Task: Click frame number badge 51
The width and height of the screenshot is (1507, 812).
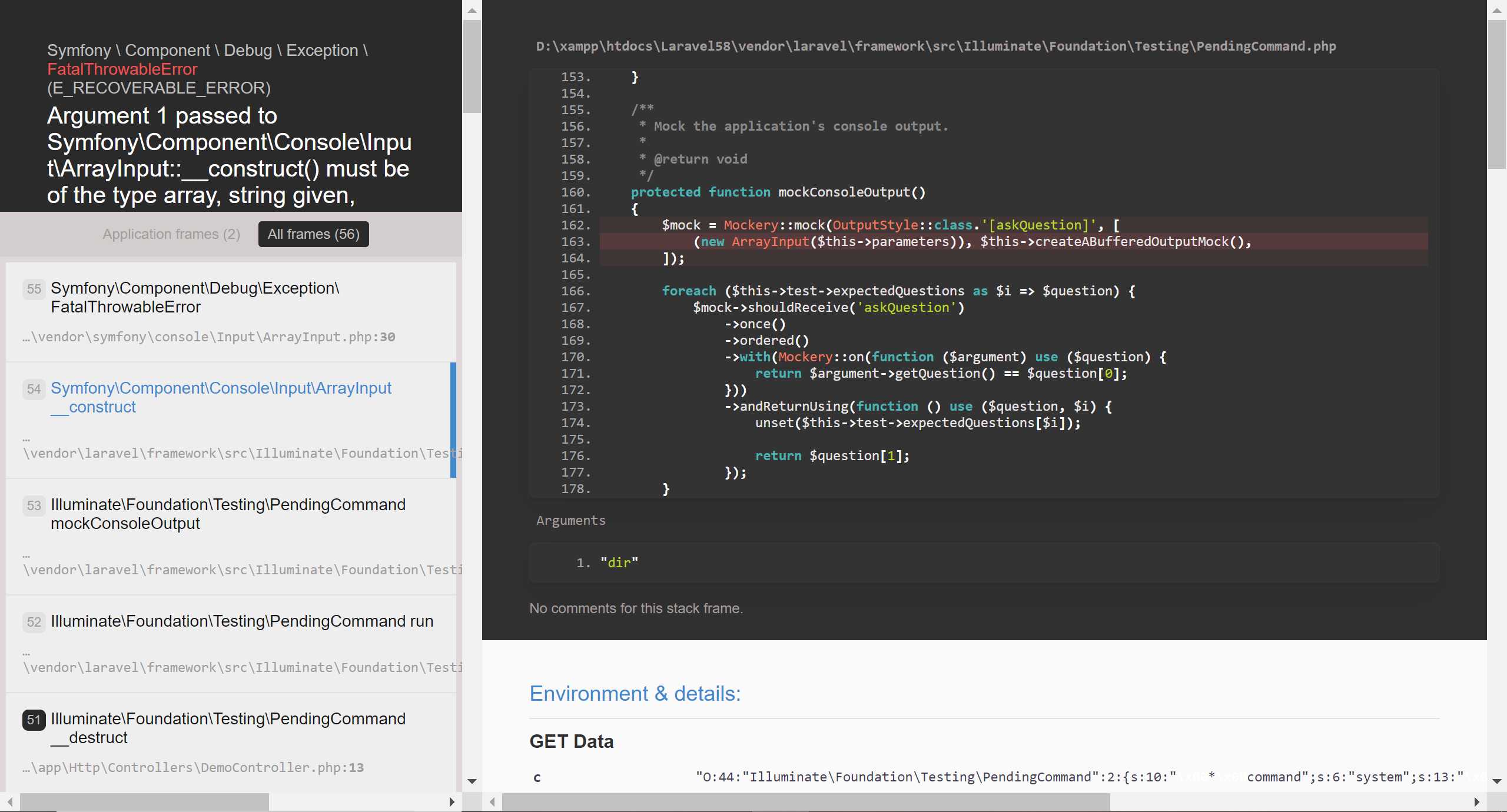Action: pyautogui.click(x=34, y=719)
